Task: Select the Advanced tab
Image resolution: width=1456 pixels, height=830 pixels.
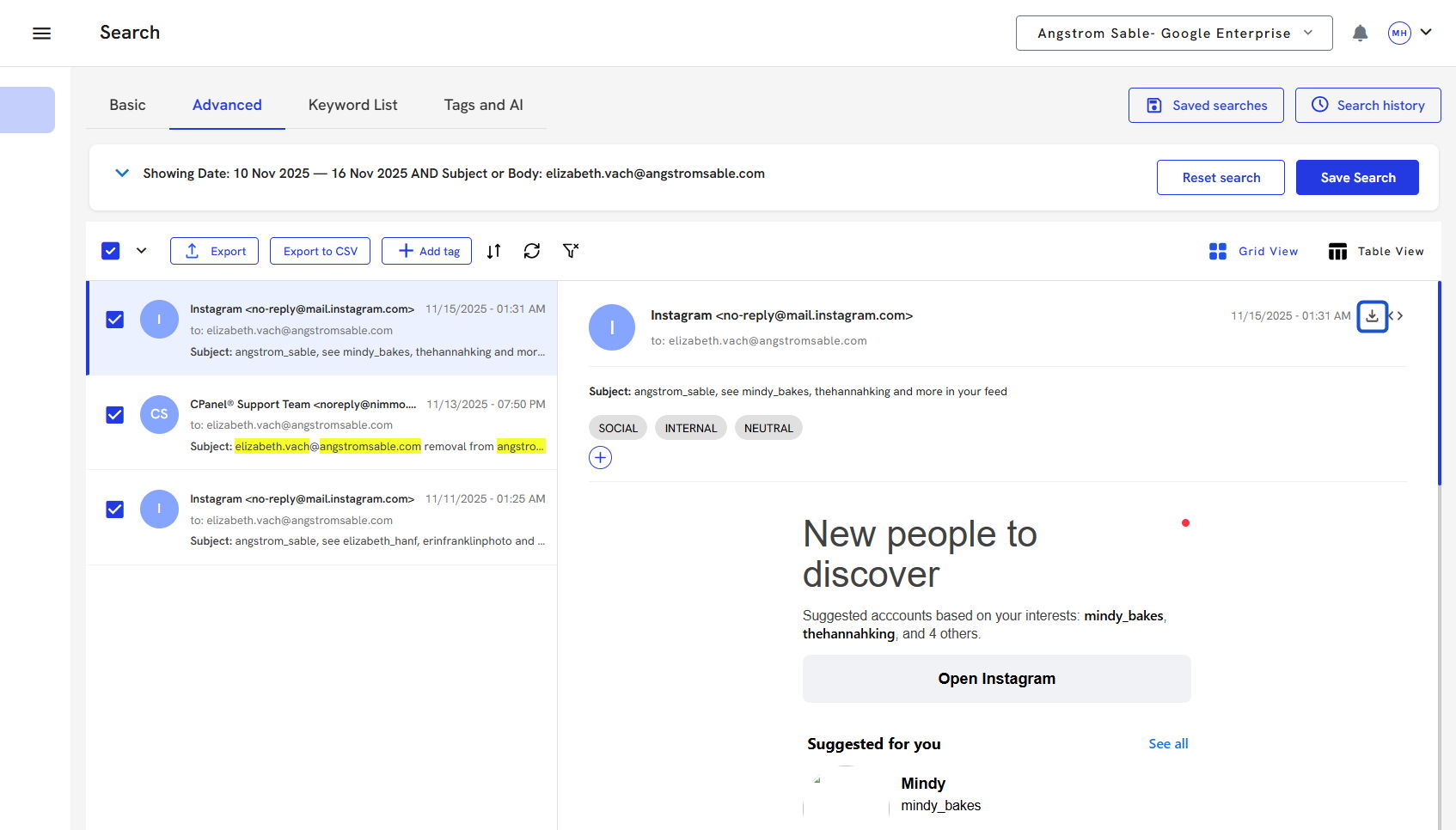Action: 227,105
